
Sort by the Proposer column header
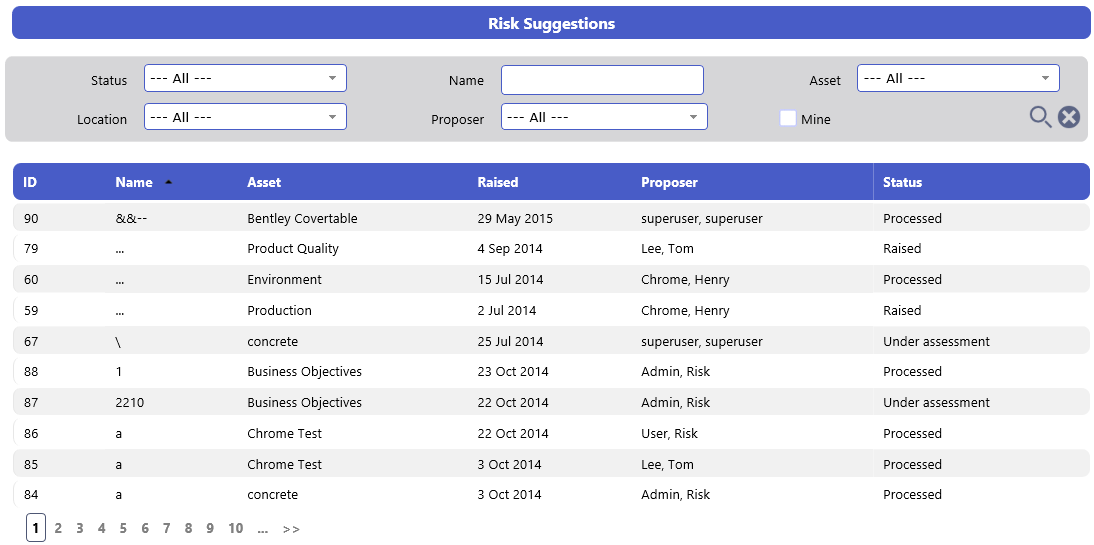click(669, 182)
